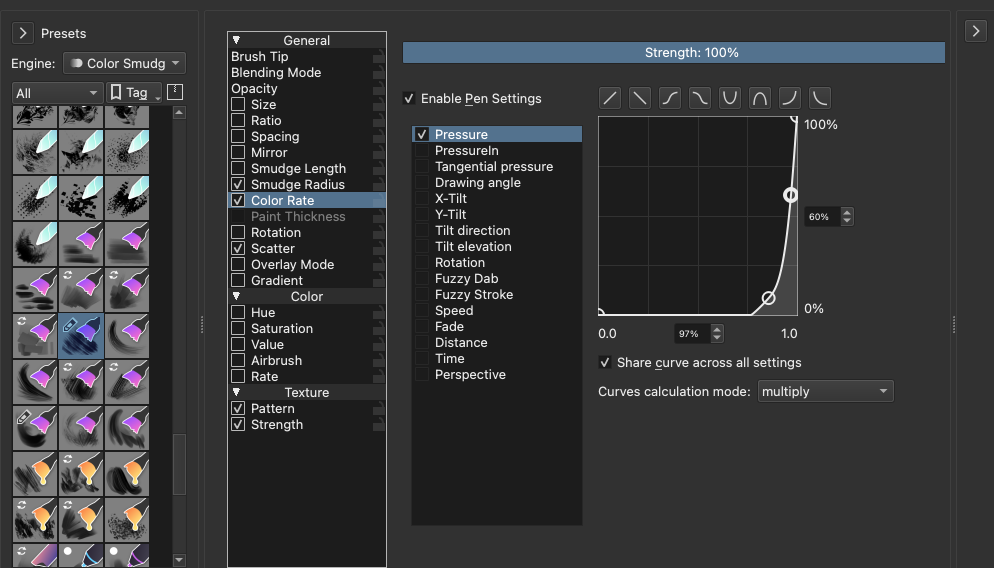Apply the linear falling curve preset
Image resolution: width=994 pixels, height=568 pixels.
point(640,98)
